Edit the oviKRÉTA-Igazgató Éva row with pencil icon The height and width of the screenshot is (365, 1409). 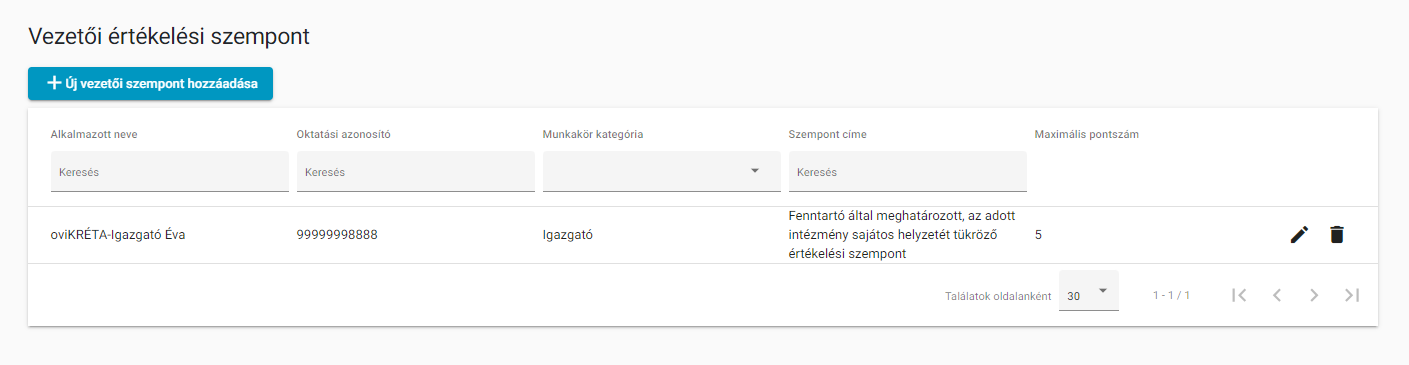tap(1299, 235)
